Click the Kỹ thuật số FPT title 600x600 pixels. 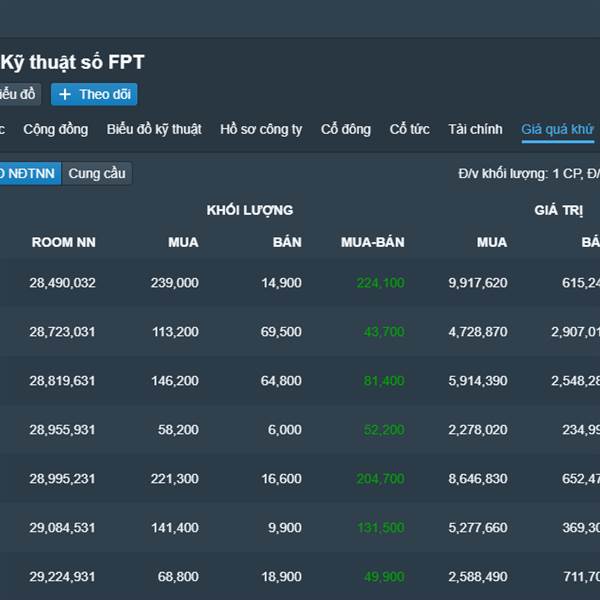[x=72, y=62]
